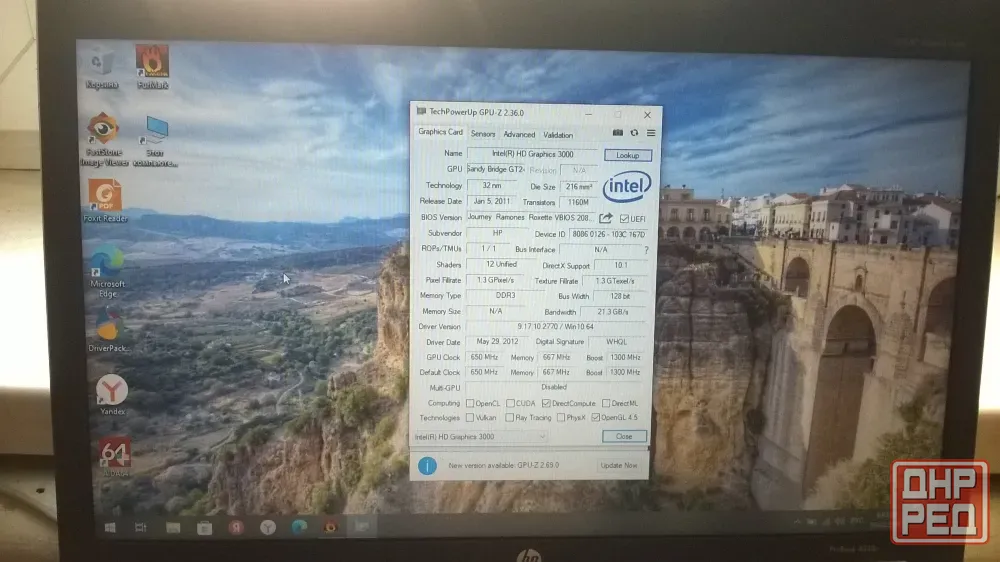This screenshot has height=562, width=1000.
Task: Click the 'DDR3' Memory Type value
Action: 505,295
